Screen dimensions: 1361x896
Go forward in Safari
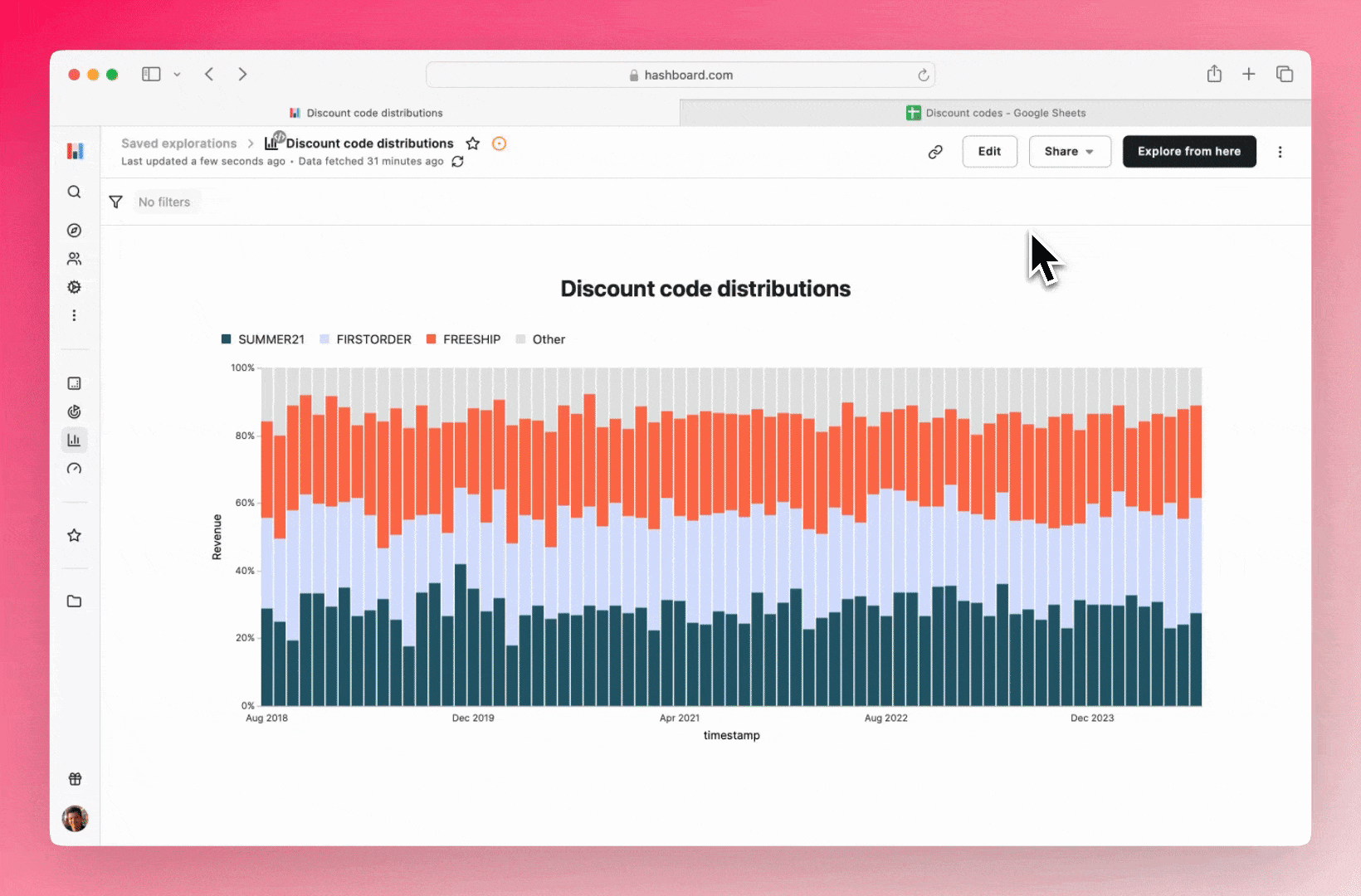pyautogui.click(x=242, y=74)
